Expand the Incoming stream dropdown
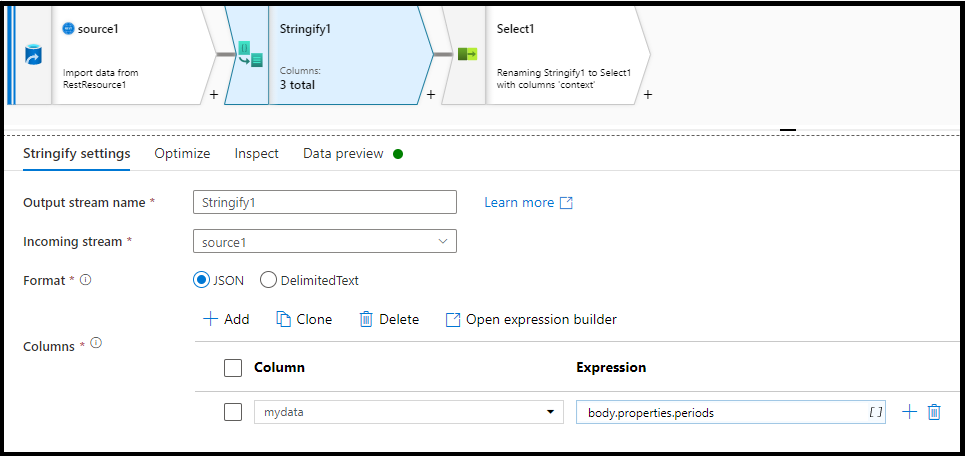 (x=325, y=241)
